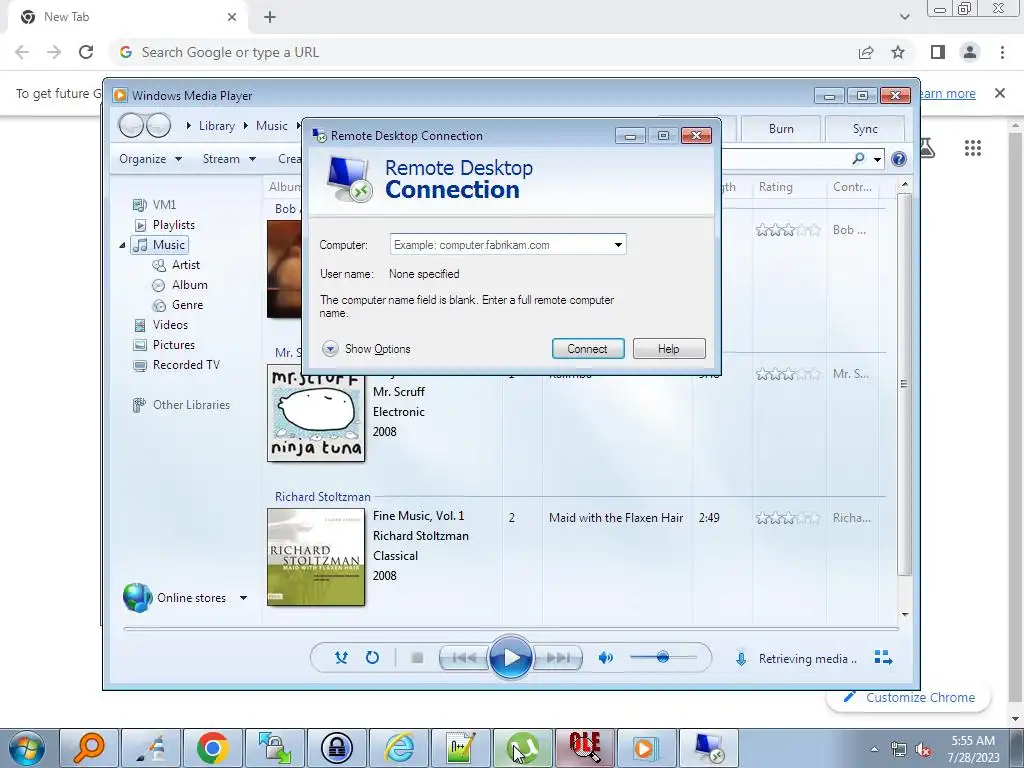Click the Previous track button
The image size is (1024, 768).
pyautogui.click(x=464, y=658)
